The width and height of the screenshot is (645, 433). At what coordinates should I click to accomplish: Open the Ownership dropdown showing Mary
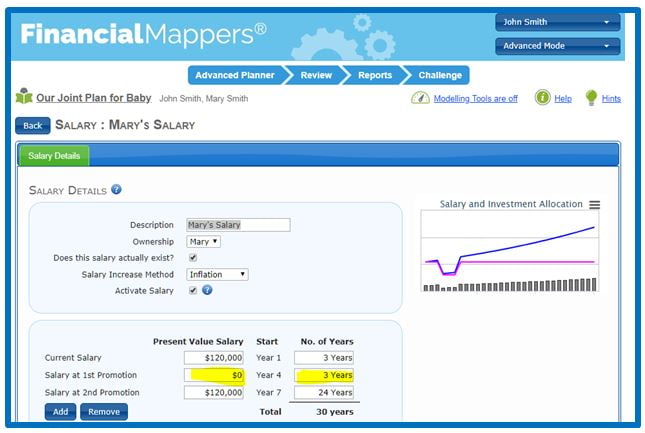coord(203,241)
